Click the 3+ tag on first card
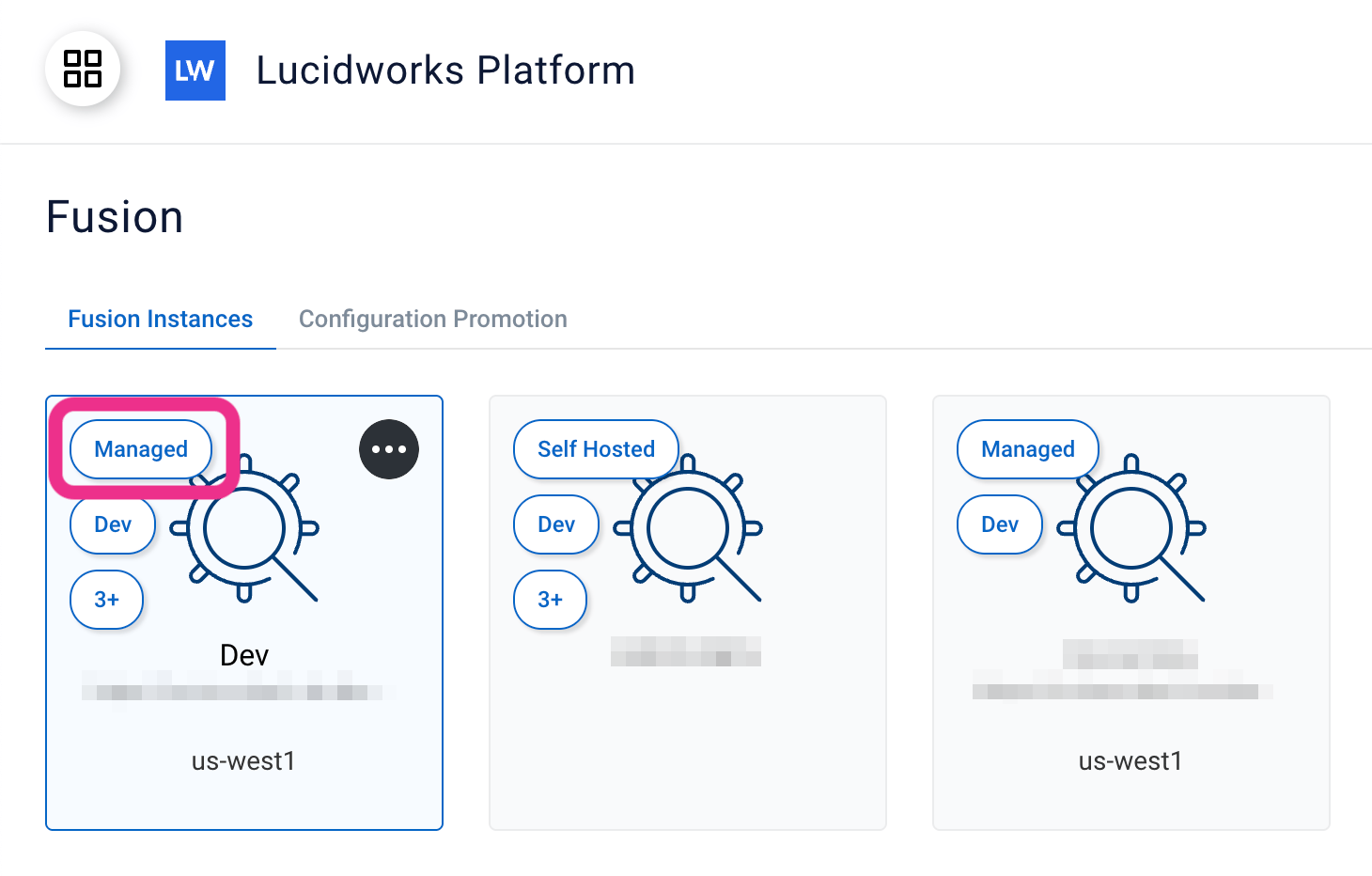1372x876 pixels. (107, 600)
